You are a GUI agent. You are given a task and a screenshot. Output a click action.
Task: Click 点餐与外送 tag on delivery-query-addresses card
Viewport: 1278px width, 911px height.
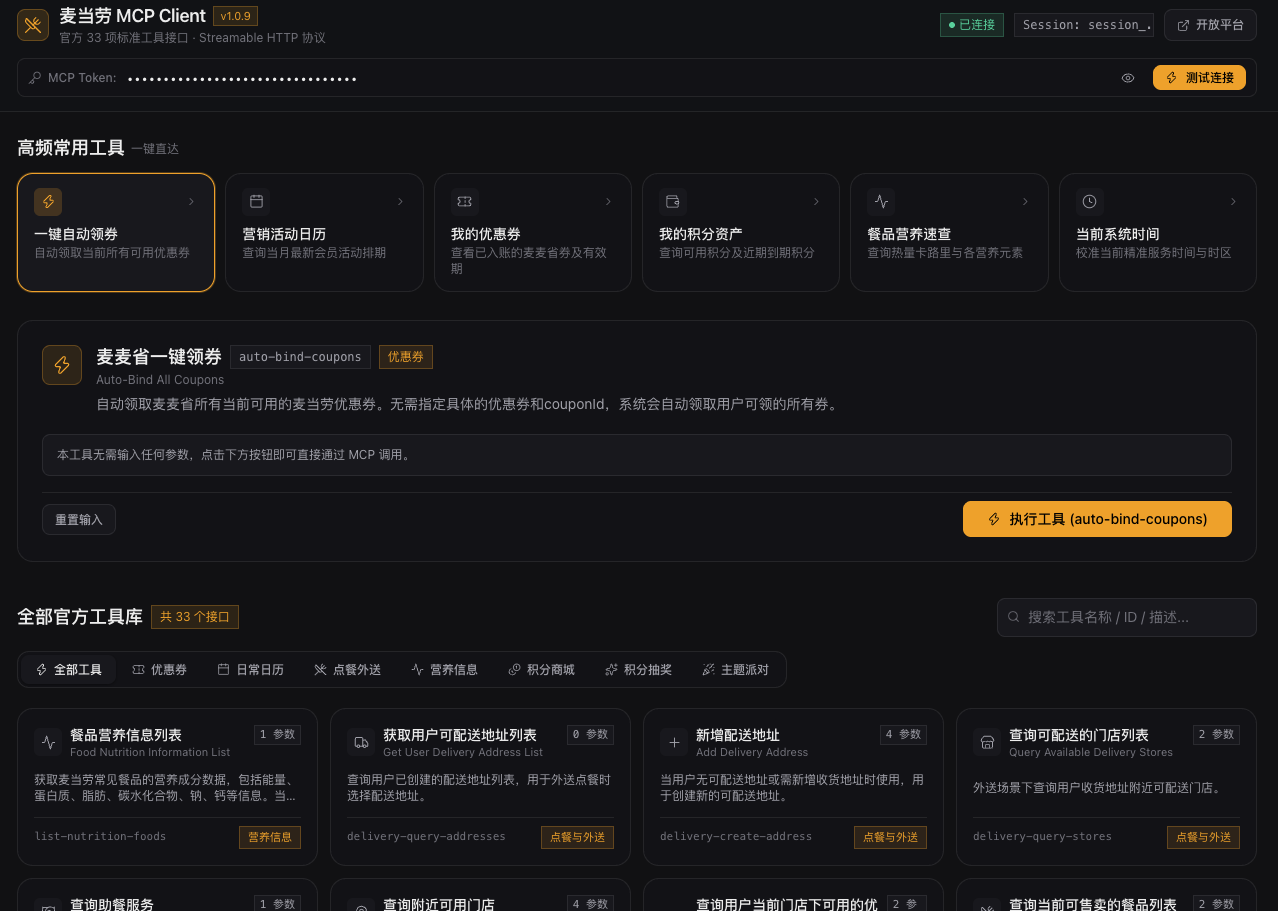[577, 837]
